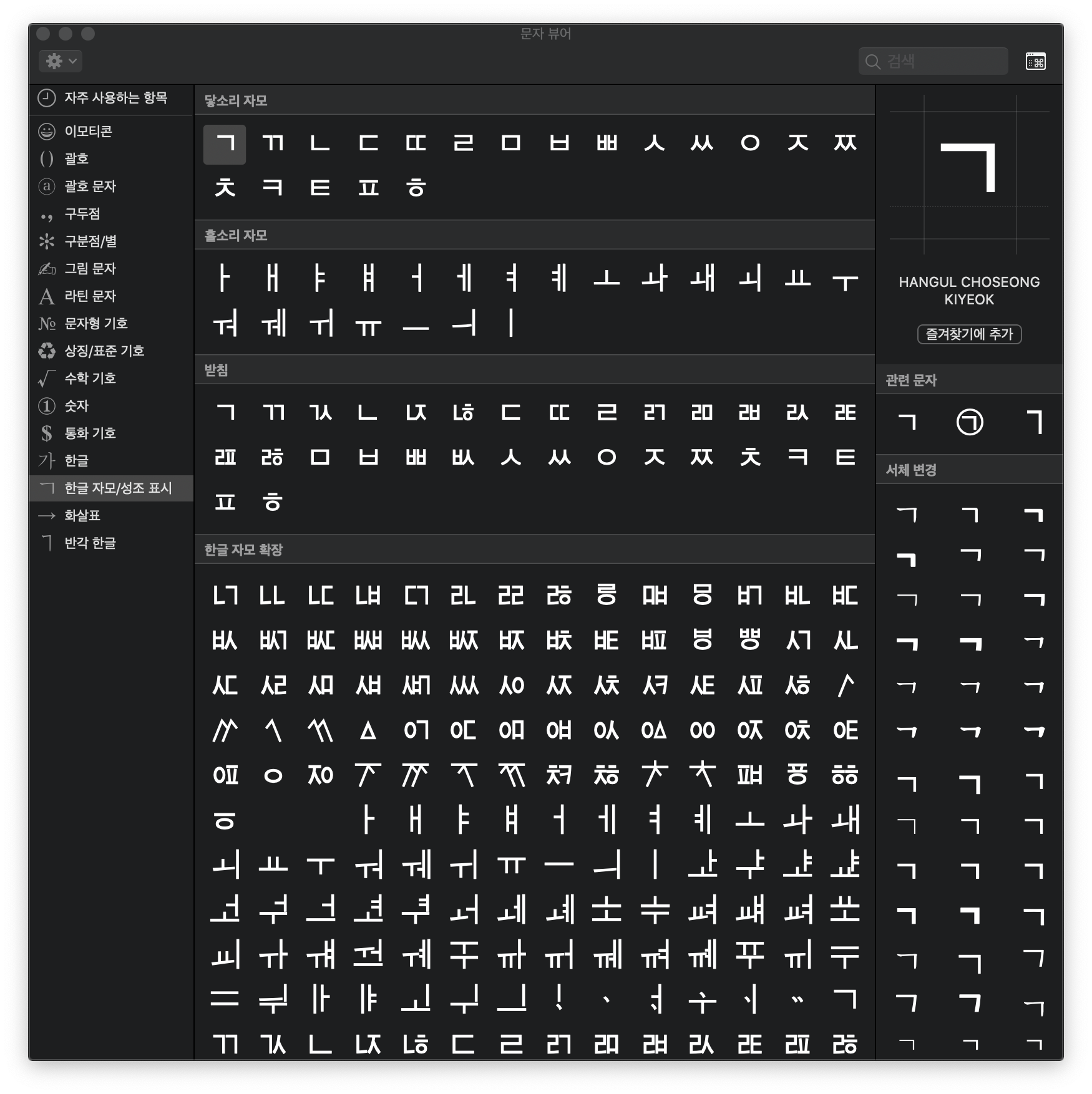Choose circled ㄱ in the 관련 문자 section
1092x1094 pixels.
(970, 422)
